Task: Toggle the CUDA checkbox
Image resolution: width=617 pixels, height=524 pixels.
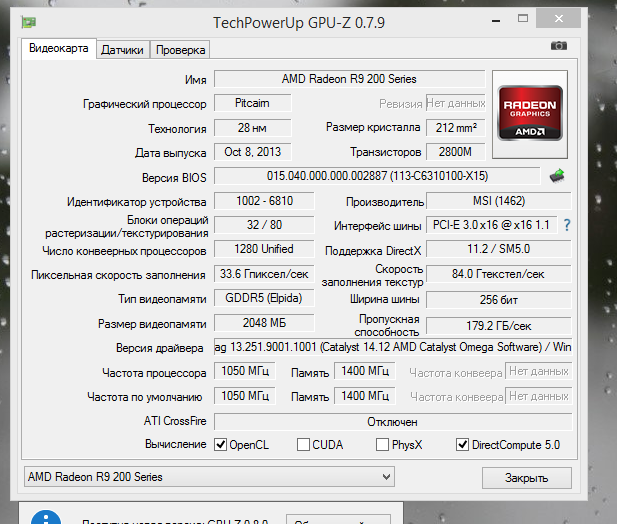Action: click(x=303, y=445)
